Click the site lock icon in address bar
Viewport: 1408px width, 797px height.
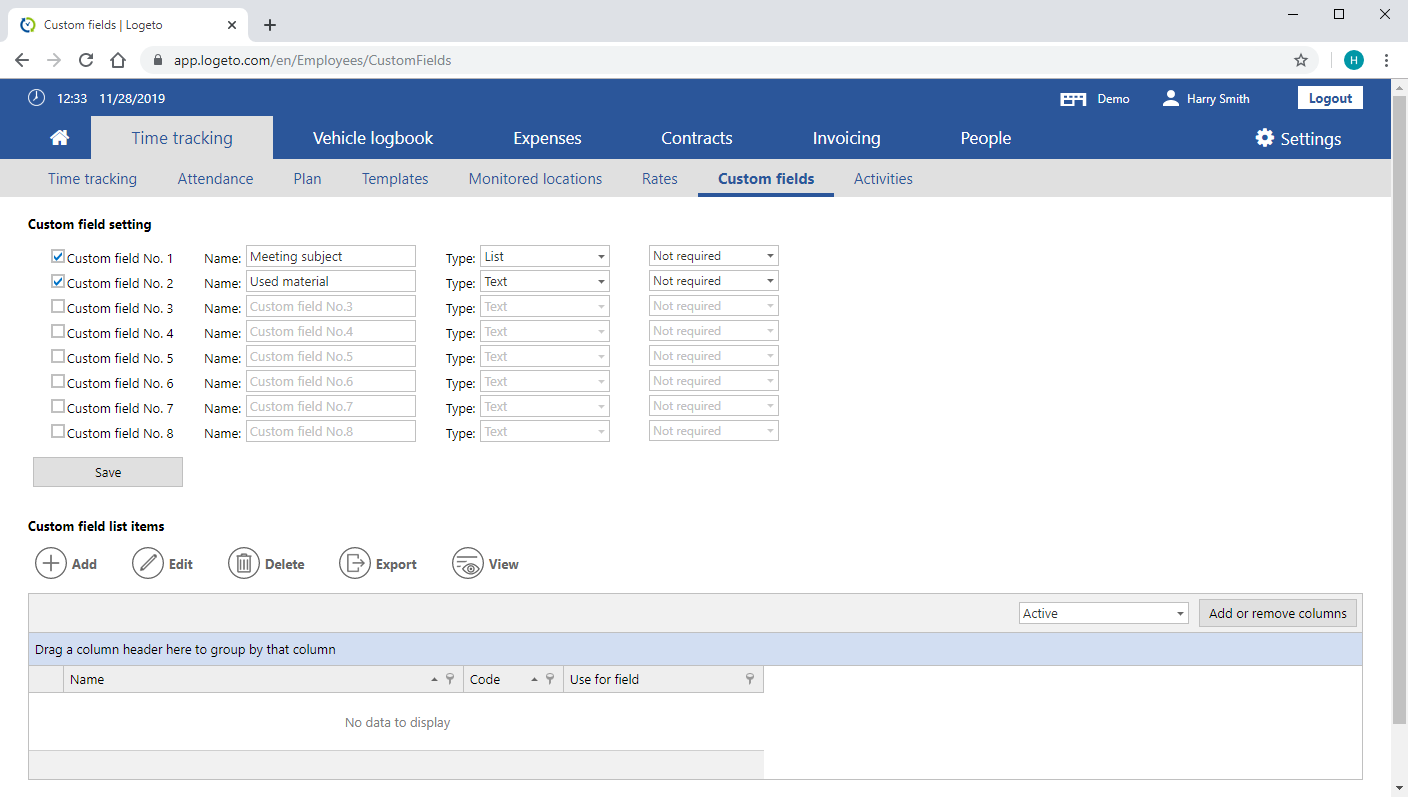pos(158,60)
